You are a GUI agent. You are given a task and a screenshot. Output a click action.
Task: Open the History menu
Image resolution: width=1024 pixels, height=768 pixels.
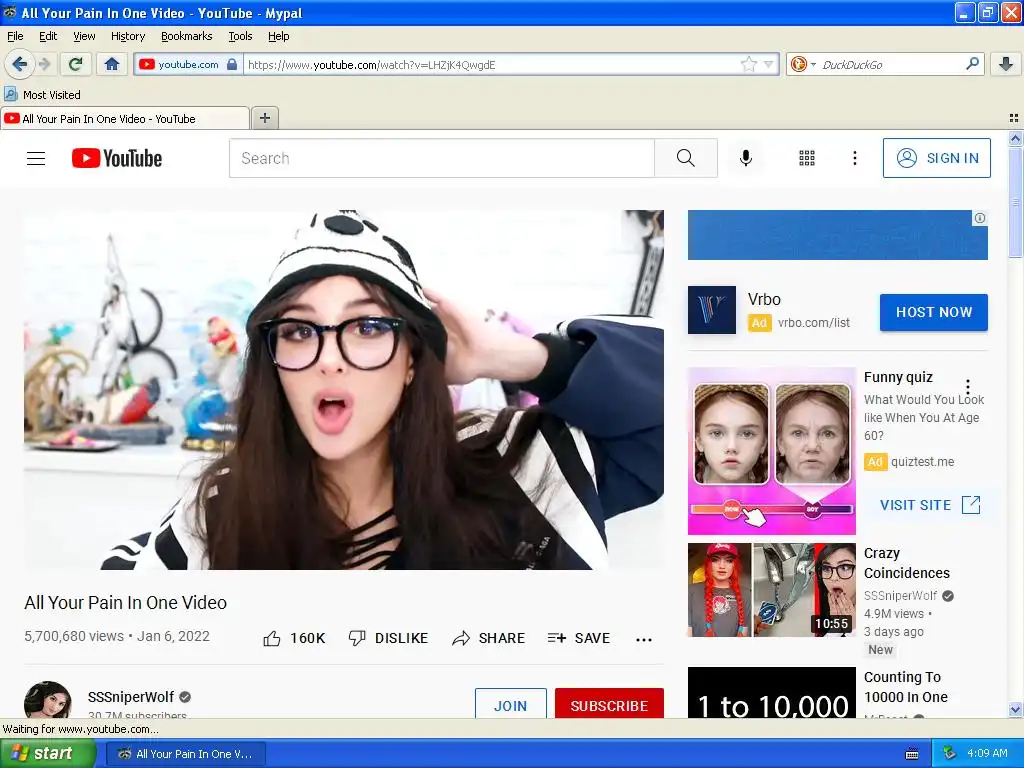pyautogui.click(x=128, y=36)
